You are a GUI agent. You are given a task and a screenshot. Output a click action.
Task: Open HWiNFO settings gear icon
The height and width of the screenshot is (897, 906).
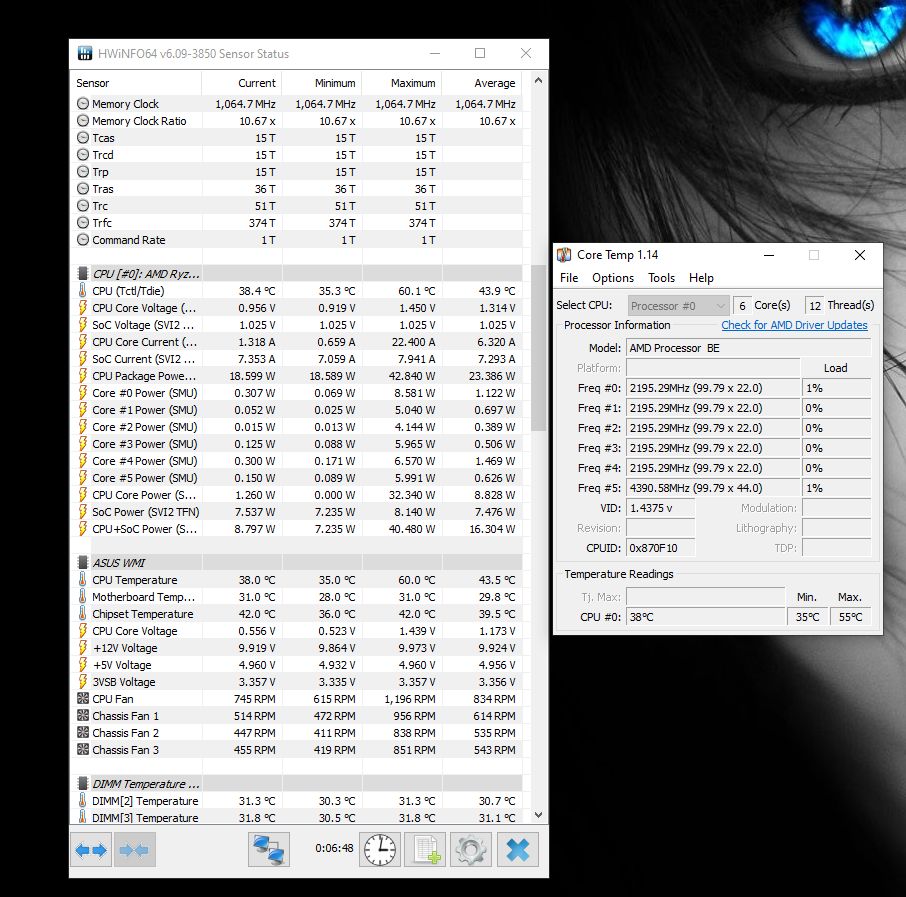471,849
